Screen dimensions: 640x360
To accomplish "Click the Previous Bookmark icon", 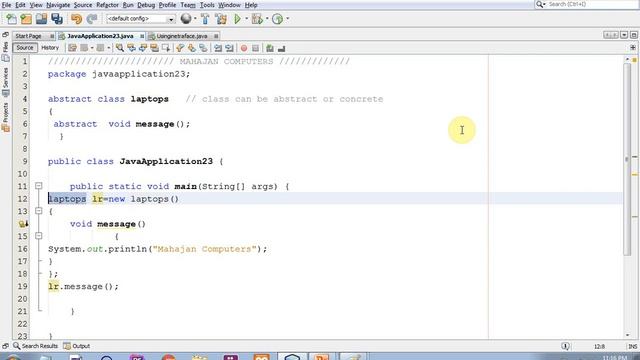I will point(180,48).
